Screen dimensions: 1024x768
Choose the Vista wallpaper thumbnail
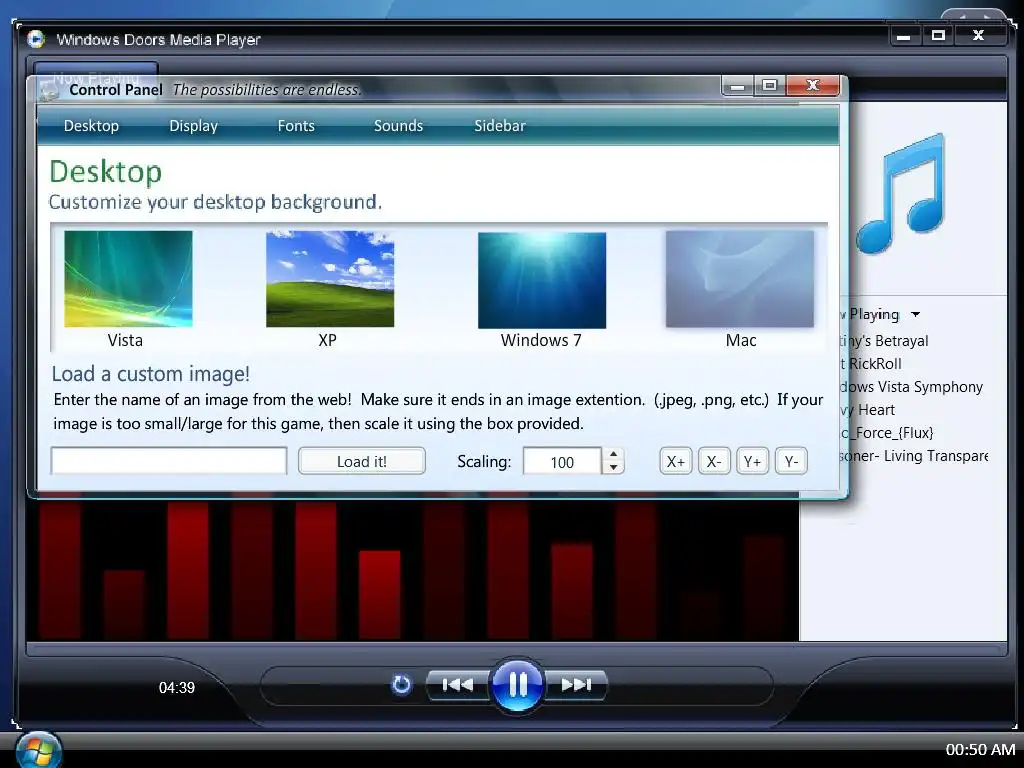[128, 279]
